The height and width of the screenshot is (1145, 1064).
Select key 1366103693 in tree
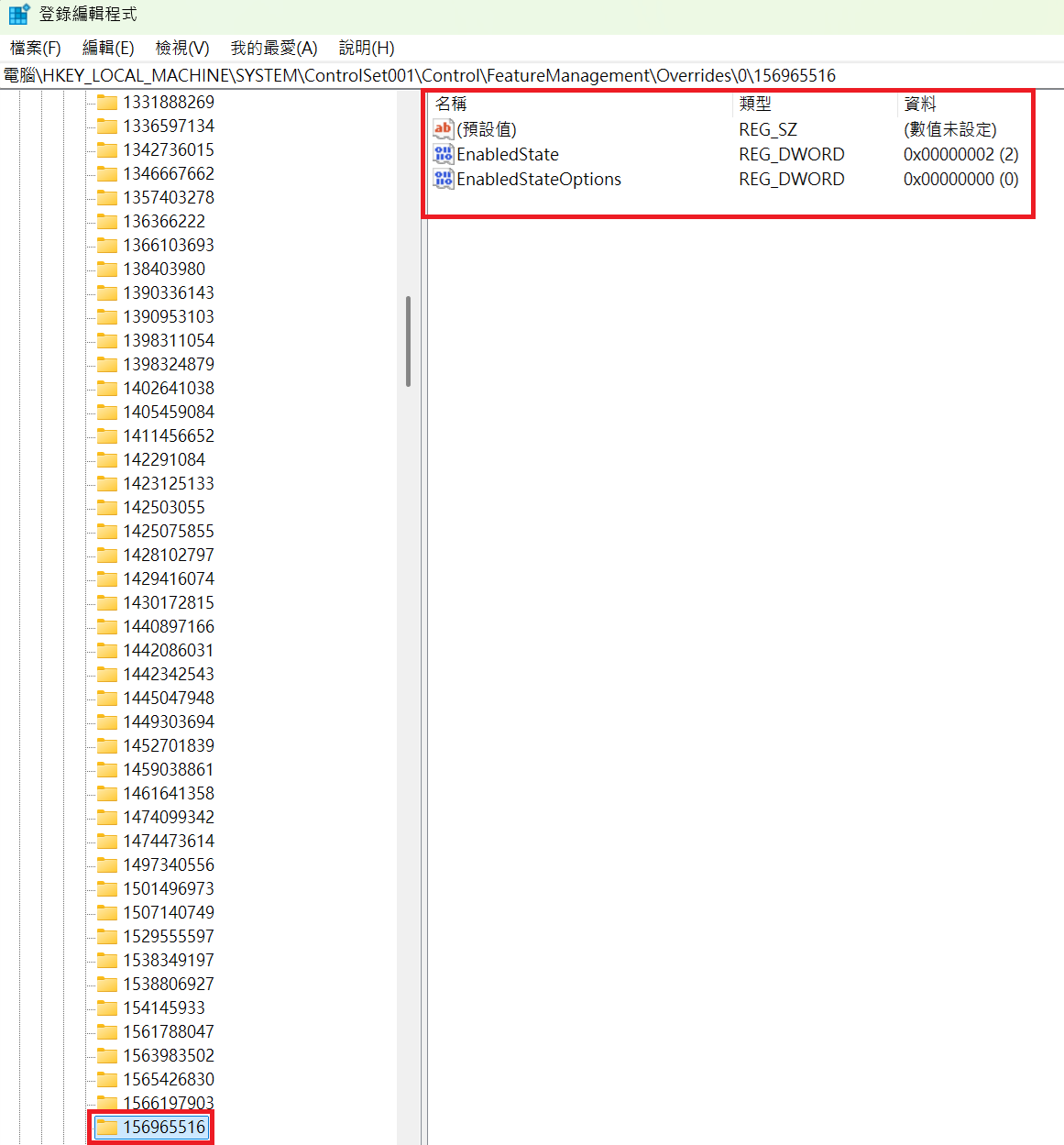[x=169, y=245]
